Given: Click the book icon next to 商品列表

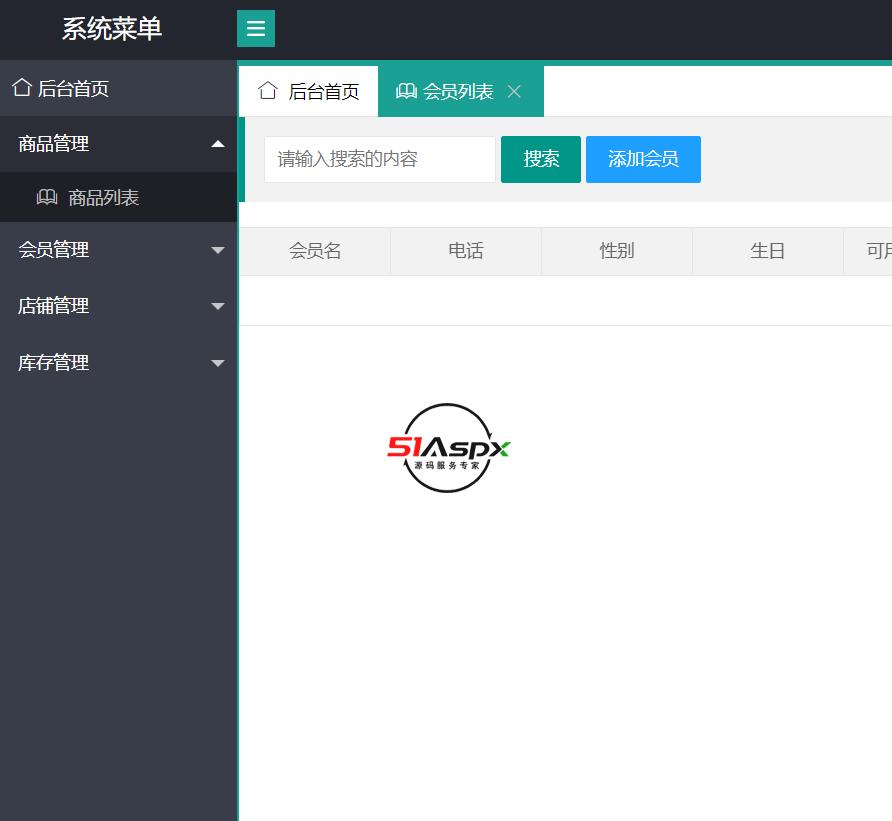Looking at the screenshot, I should (x=47, y=197).
